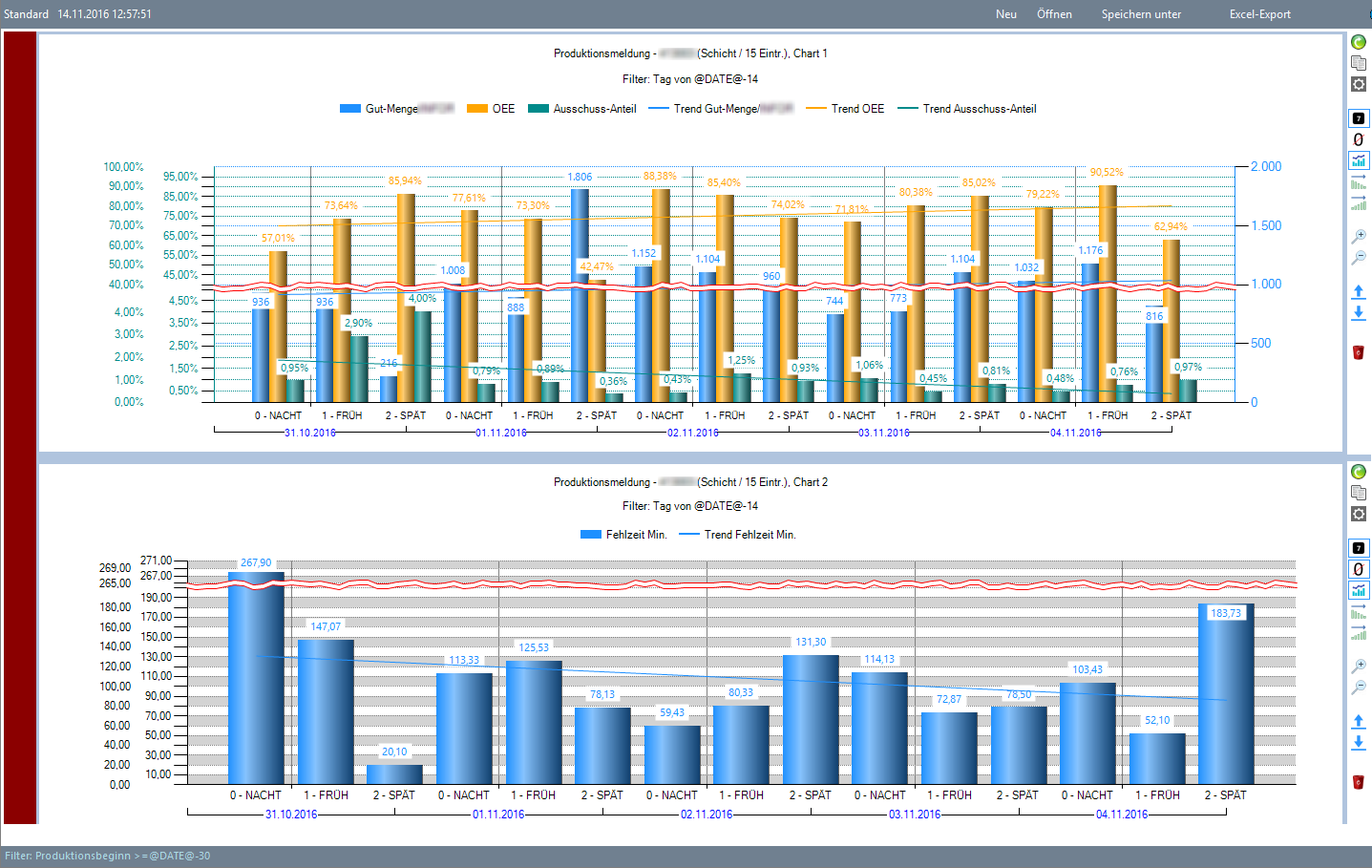This screenshot has height=868, width=1372.
Task: Refresh Chart 1 with green arrow icon
Action: (1359, 42)
